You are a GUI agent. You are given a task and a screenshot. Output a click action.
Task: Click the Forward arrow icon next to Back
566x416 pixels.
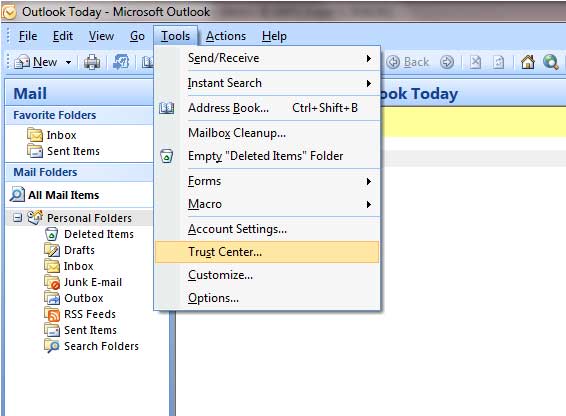[447, 62]
